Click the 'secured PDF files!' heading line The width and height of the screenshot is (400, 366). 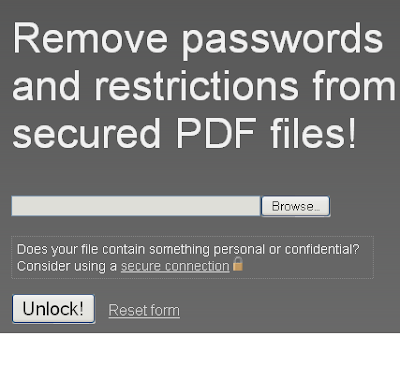(185, 133)
